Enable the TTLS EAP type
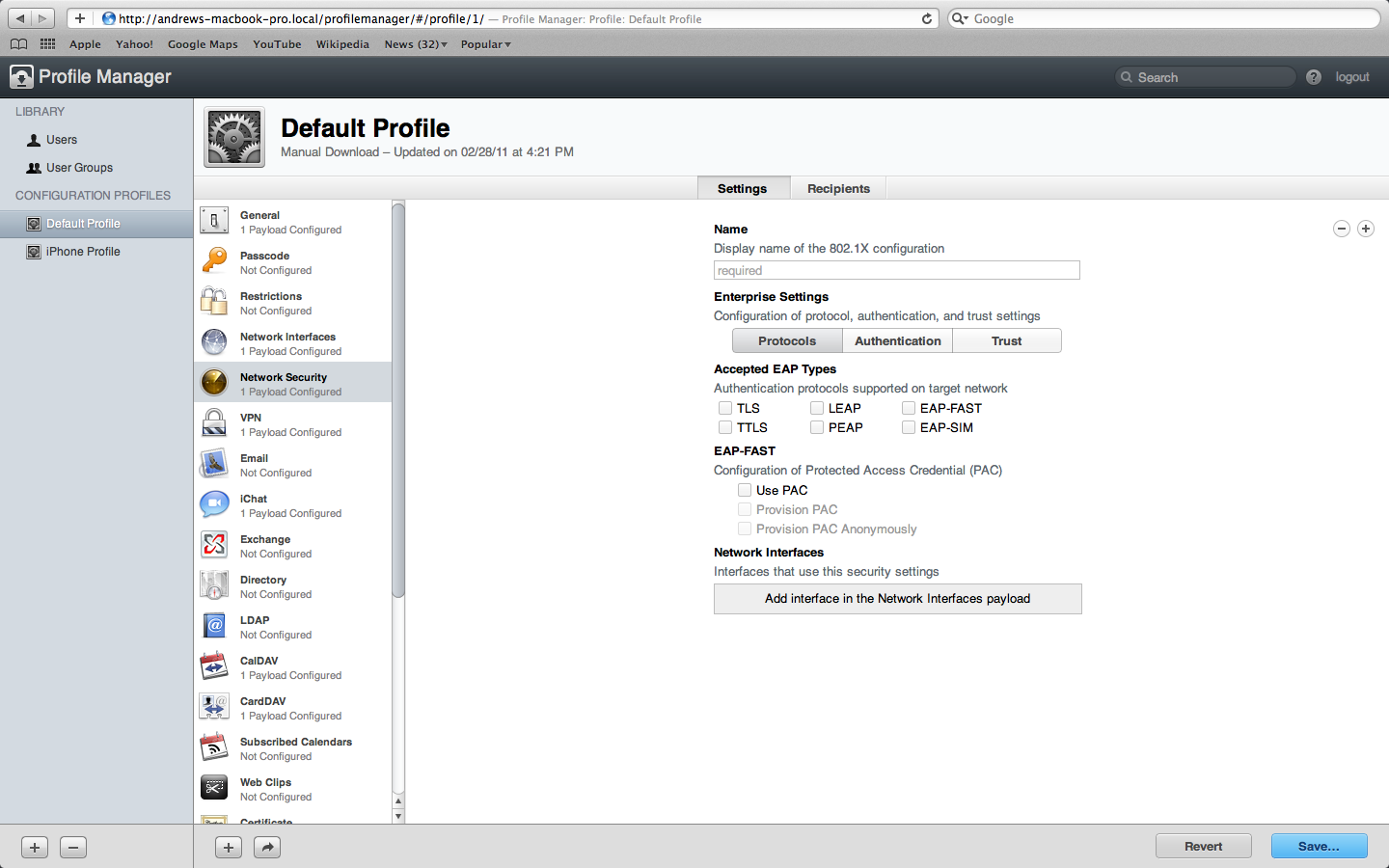Image resolution: width=1389 pixels, height=868 pixels. [x=725, y=427]
